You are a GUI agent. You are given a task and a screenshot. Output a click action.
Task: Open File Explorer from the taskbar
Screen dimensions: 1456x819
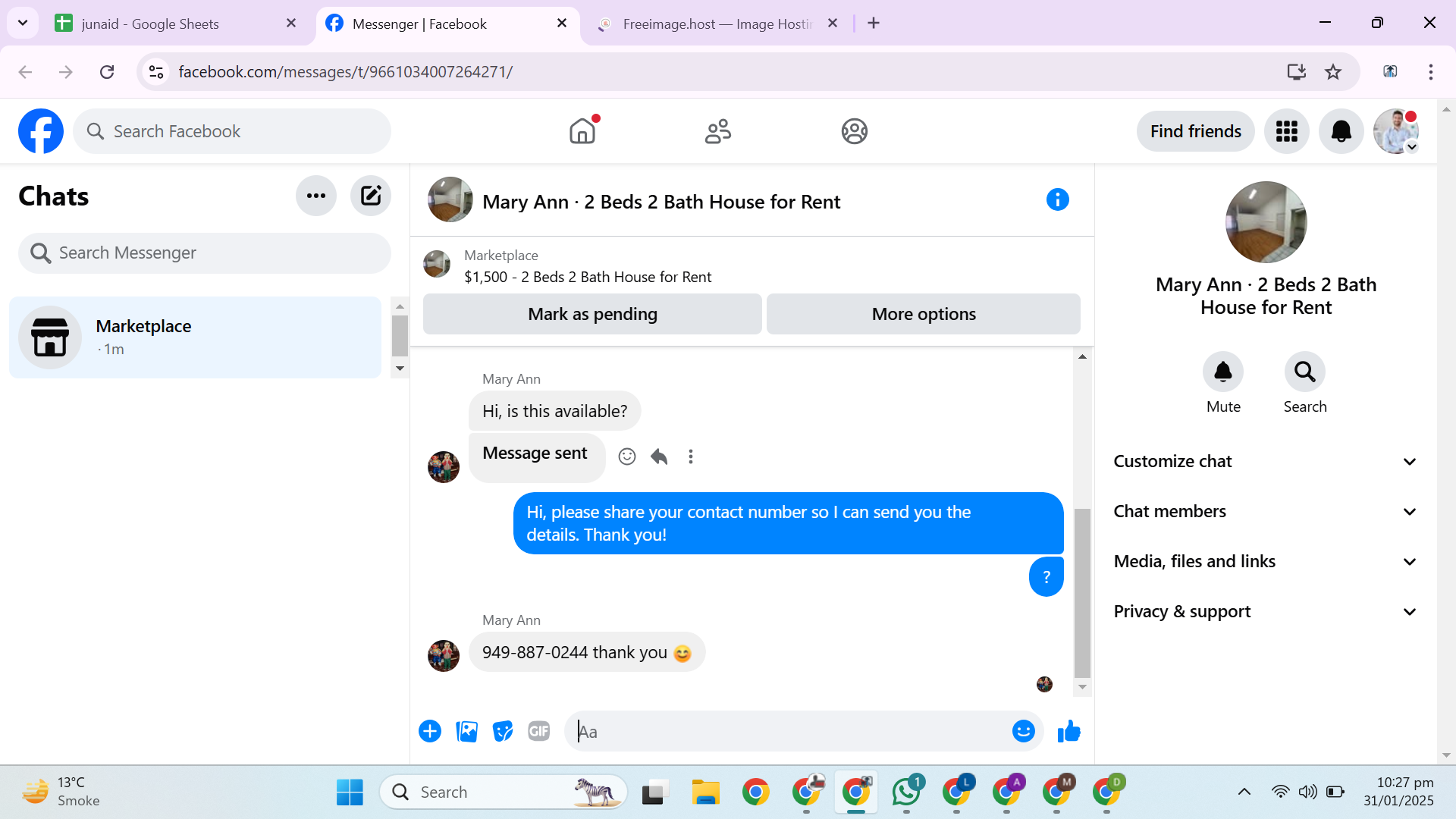pyautogui.click(x=706, y=792)
